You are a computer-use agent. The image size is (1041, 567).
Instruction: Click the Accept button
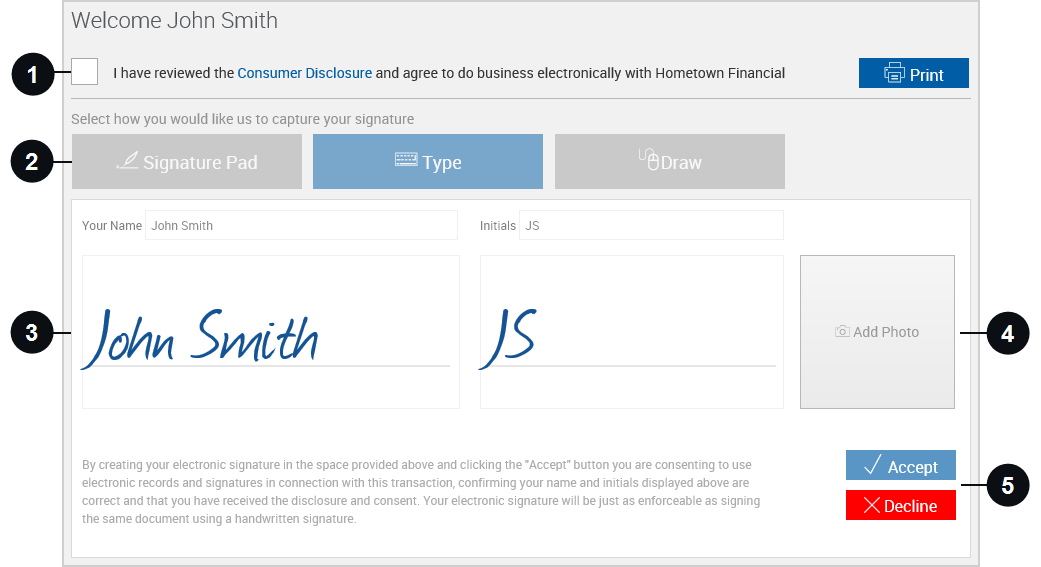coord(900,465)
